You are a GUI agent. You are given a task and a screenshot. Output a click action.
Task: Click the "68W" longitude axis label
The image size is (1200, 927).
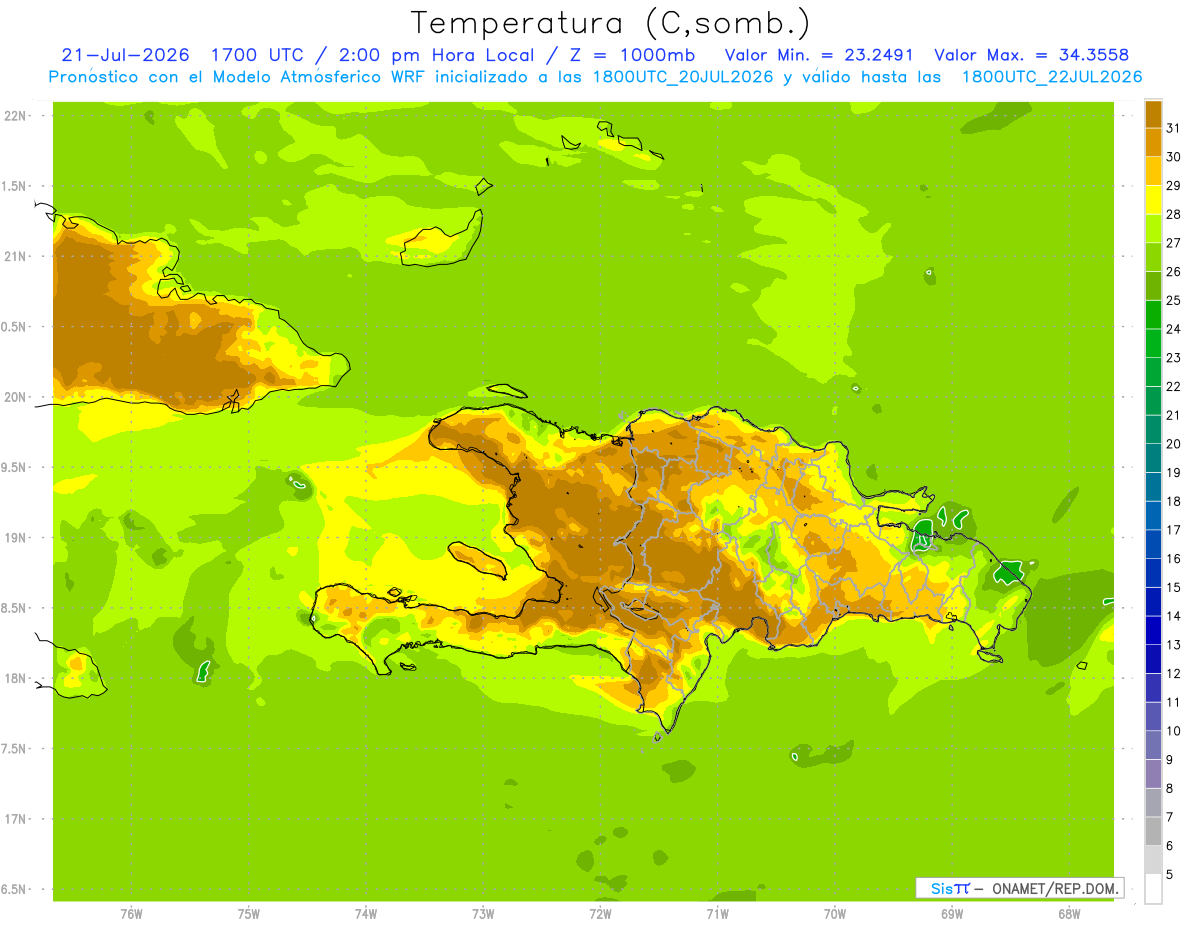click(1069, 914)
